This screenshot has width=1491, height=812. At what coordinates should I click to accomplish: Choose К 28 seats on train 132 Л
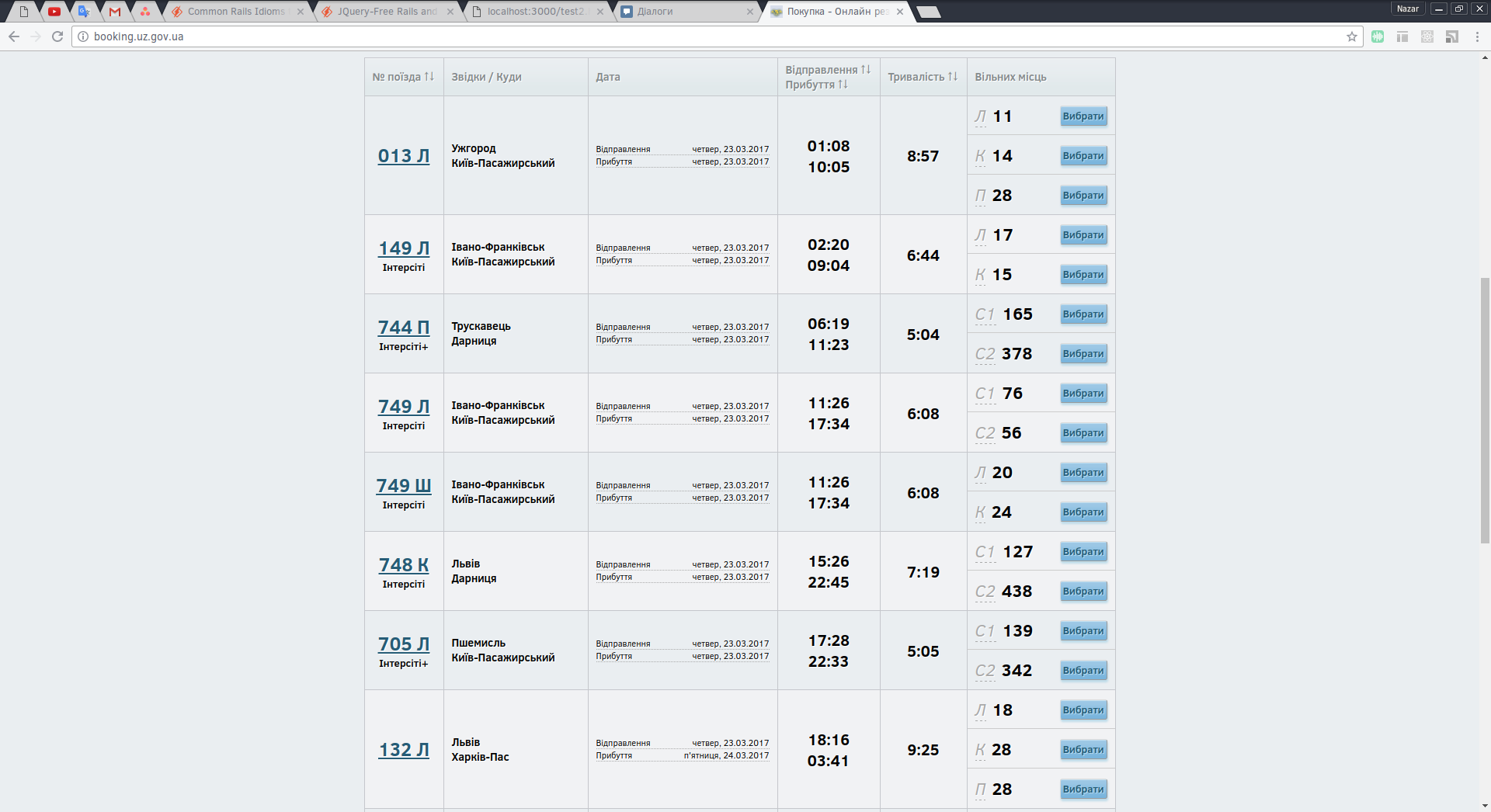point(1083,750)
